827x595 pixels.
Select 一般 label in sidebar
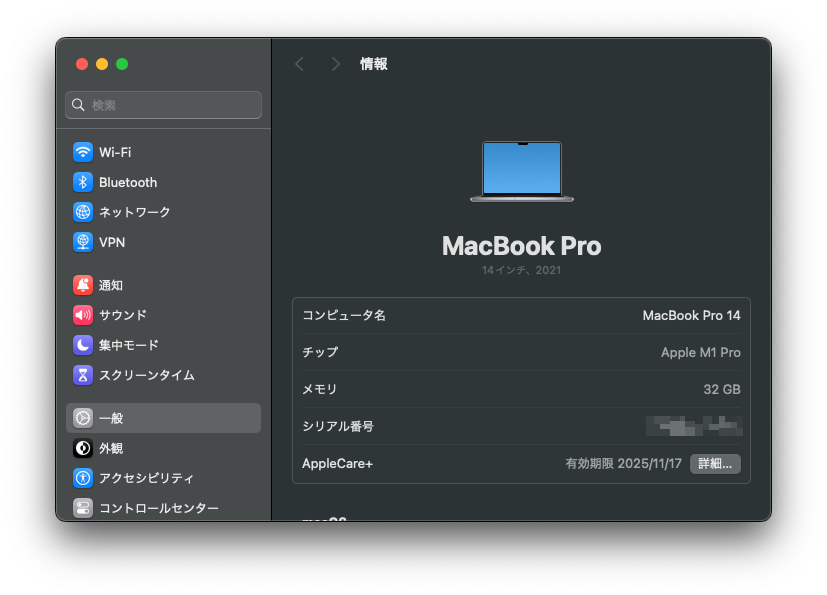tap(111, 418)
